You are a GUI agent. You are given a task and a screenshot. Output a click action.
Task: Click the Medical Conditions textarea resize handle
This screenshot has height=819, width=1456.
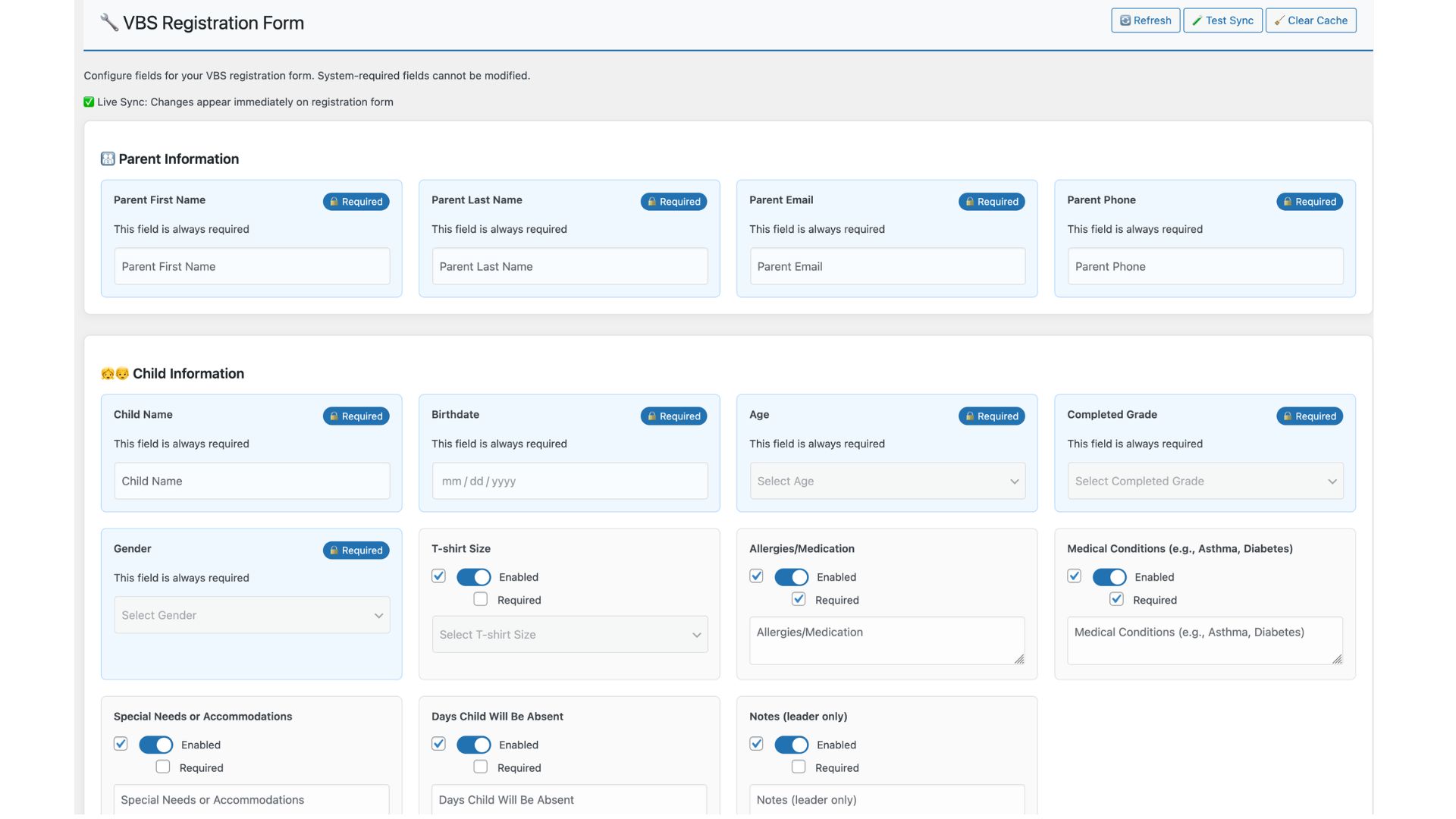(x=1337, y=659)
